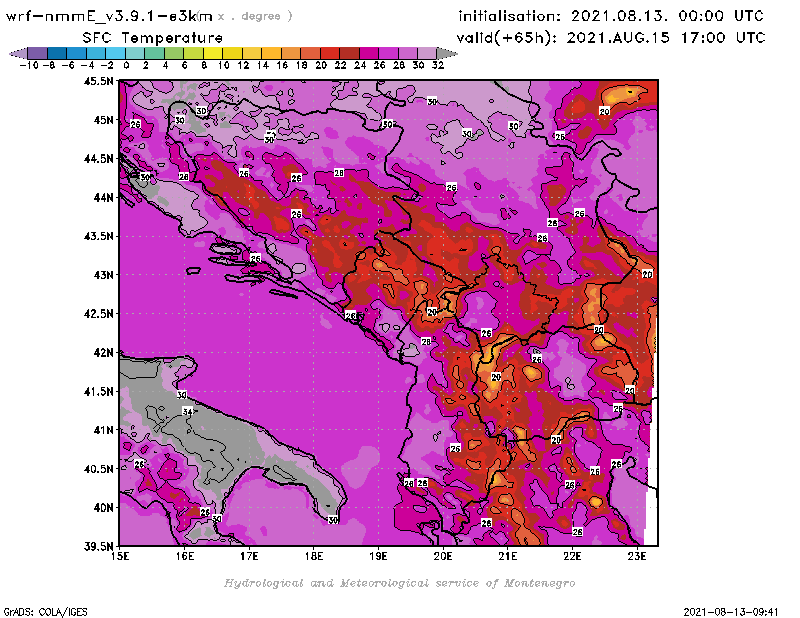The width and height of the screenshot is (800, 618).
Task: Click the "16" value under the legend
Action: pyautogui.click(x=282, y=65)
